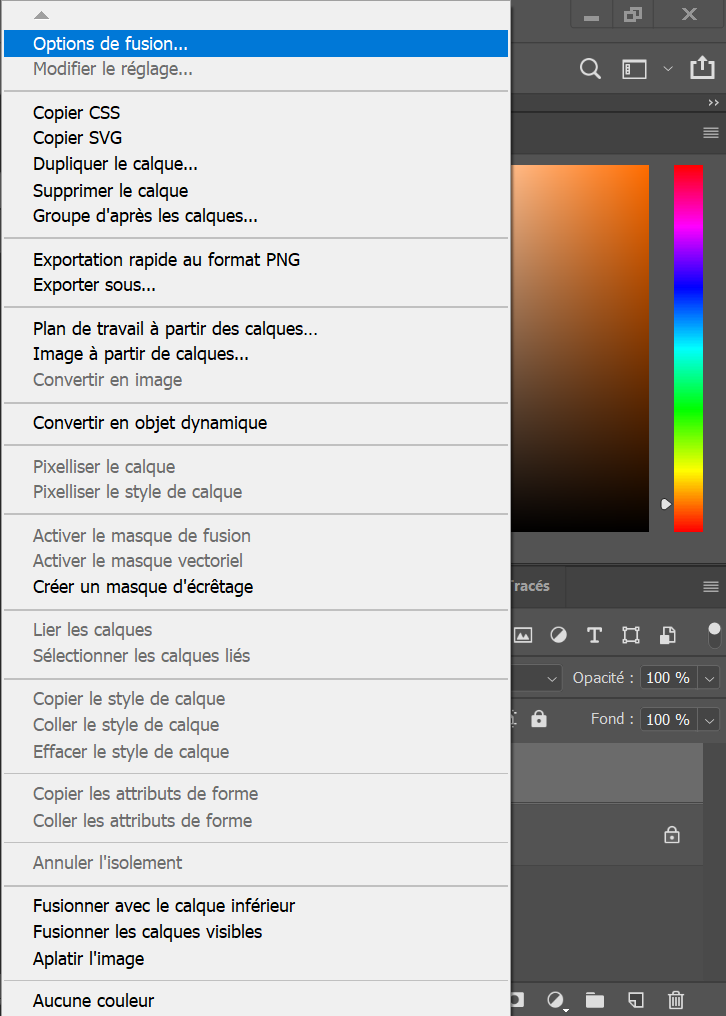Open the Opacité dropdown arrow
This screenshot has height=1016, width=726.
point(709,678)
